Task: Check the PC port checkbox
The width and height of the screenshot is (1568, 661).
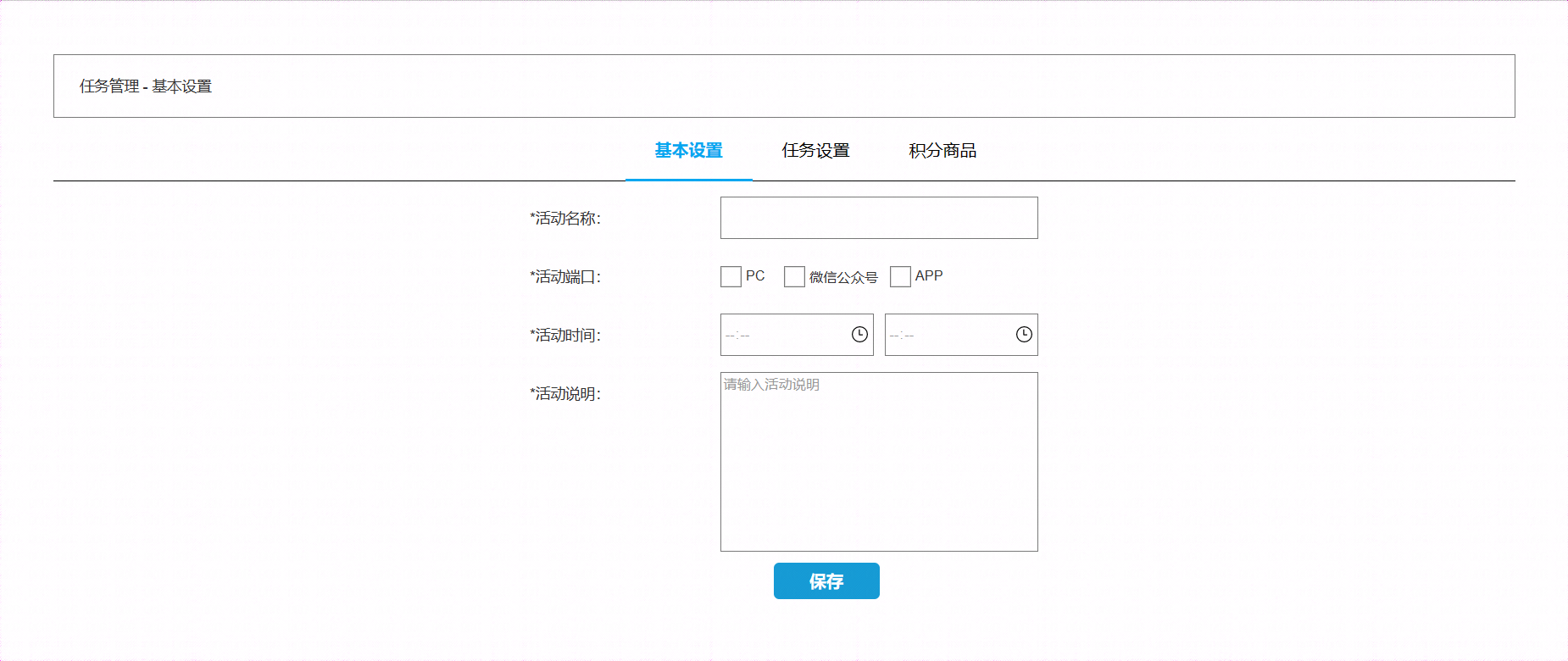Action: tap(731, 276)
